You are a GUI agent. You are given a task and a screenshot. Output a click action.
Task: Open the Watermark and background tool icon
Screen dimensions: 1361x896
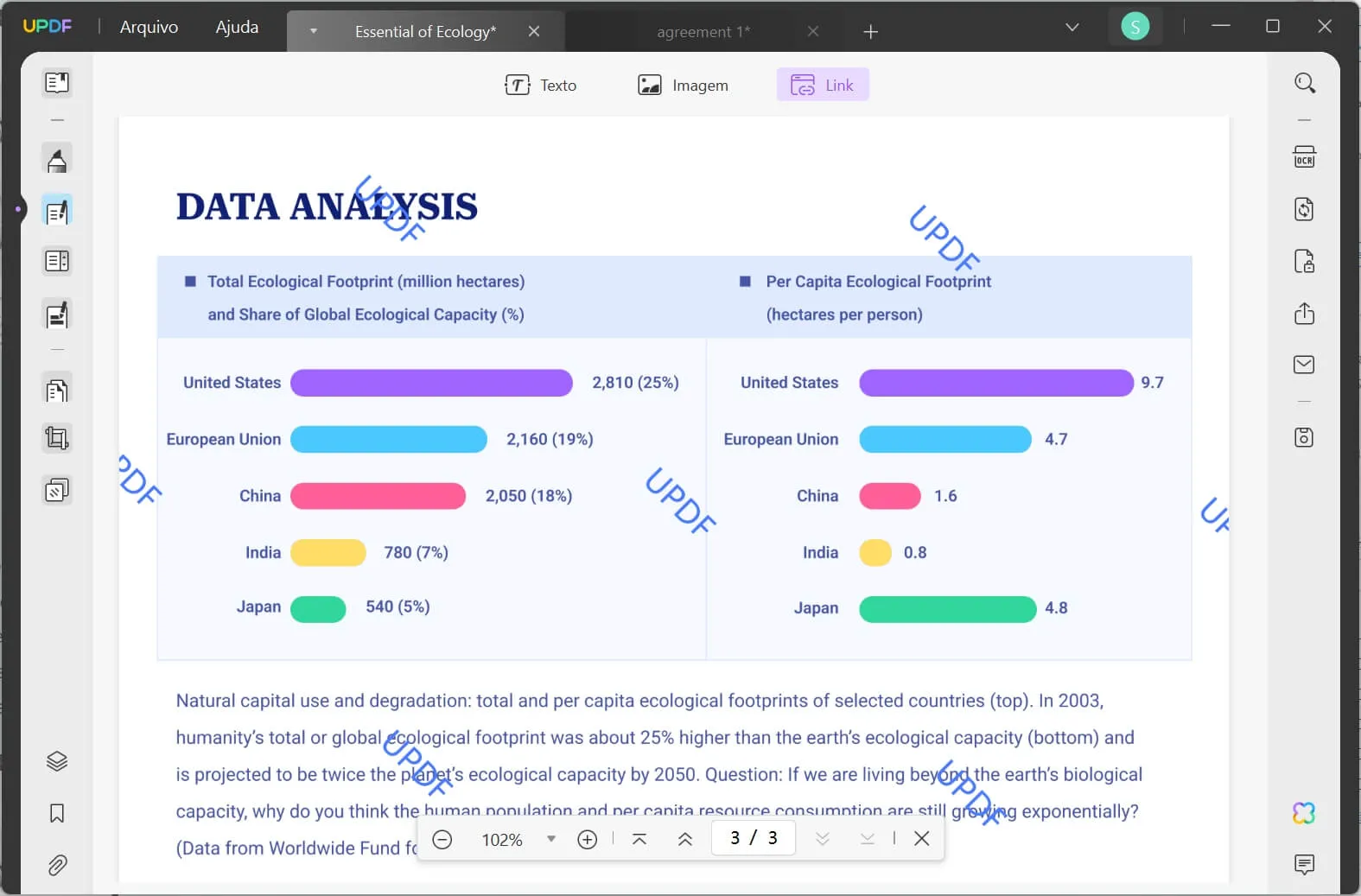[57, 491]
